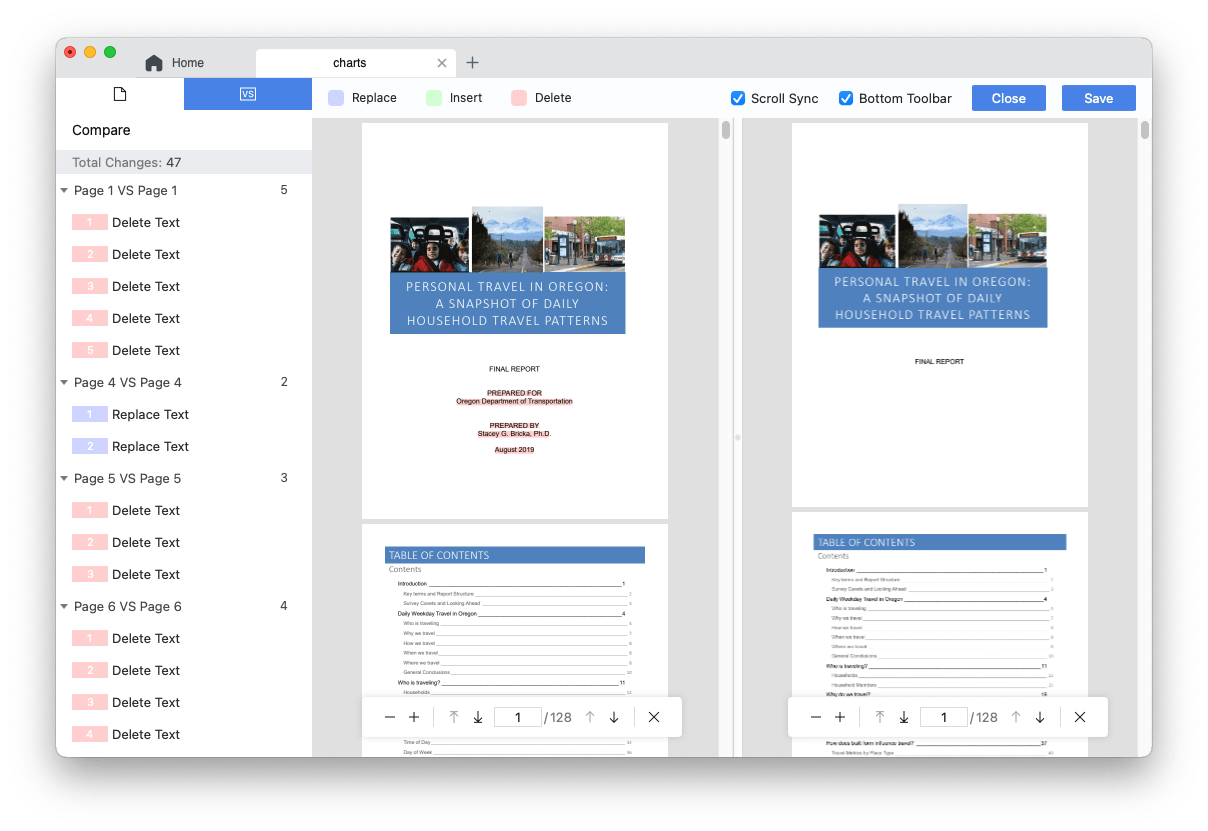
Task: Click the page number input field
Action: pos(518,717)
